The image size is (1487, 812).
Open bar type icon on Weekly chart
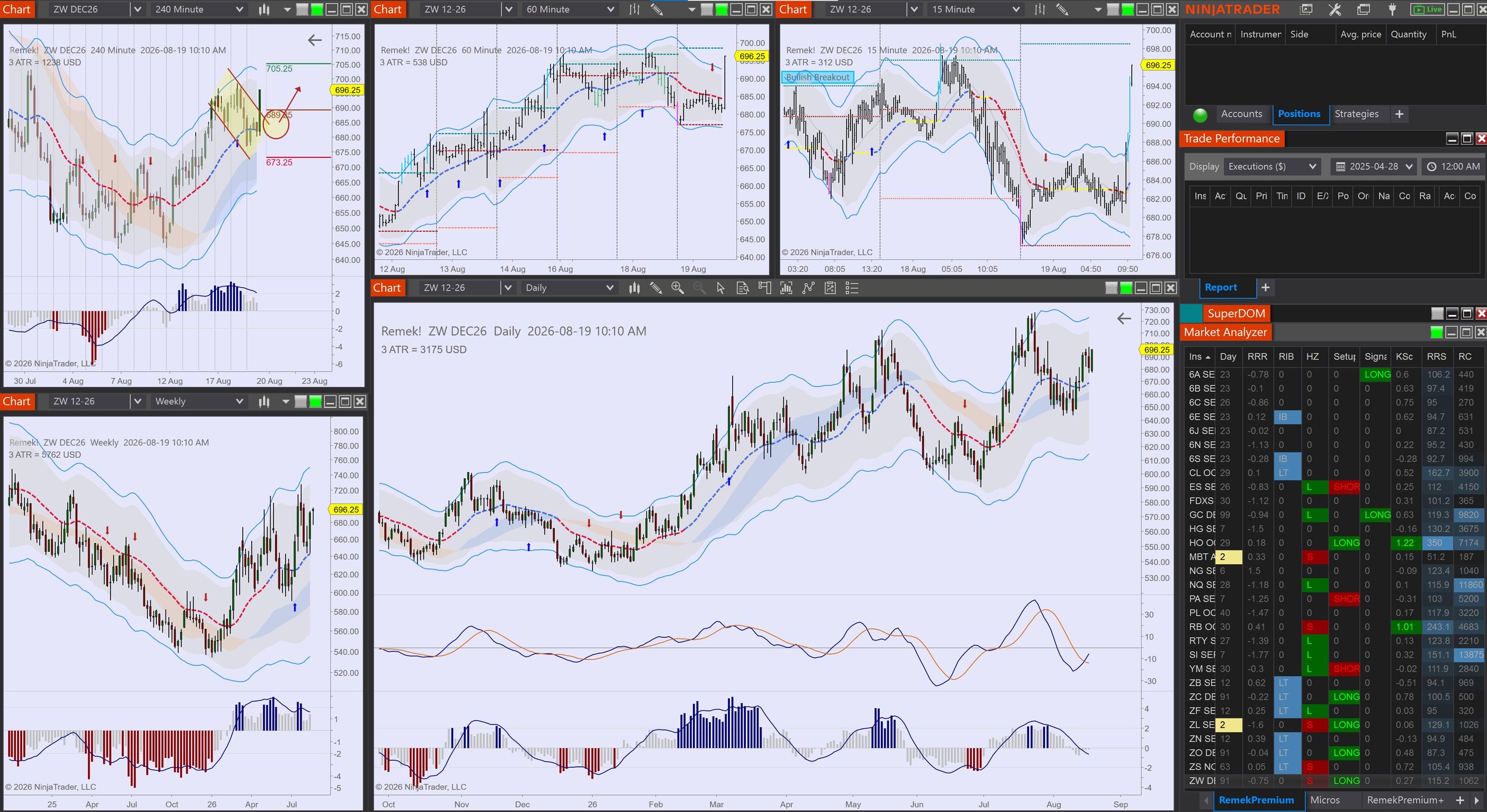coord(264,402)
